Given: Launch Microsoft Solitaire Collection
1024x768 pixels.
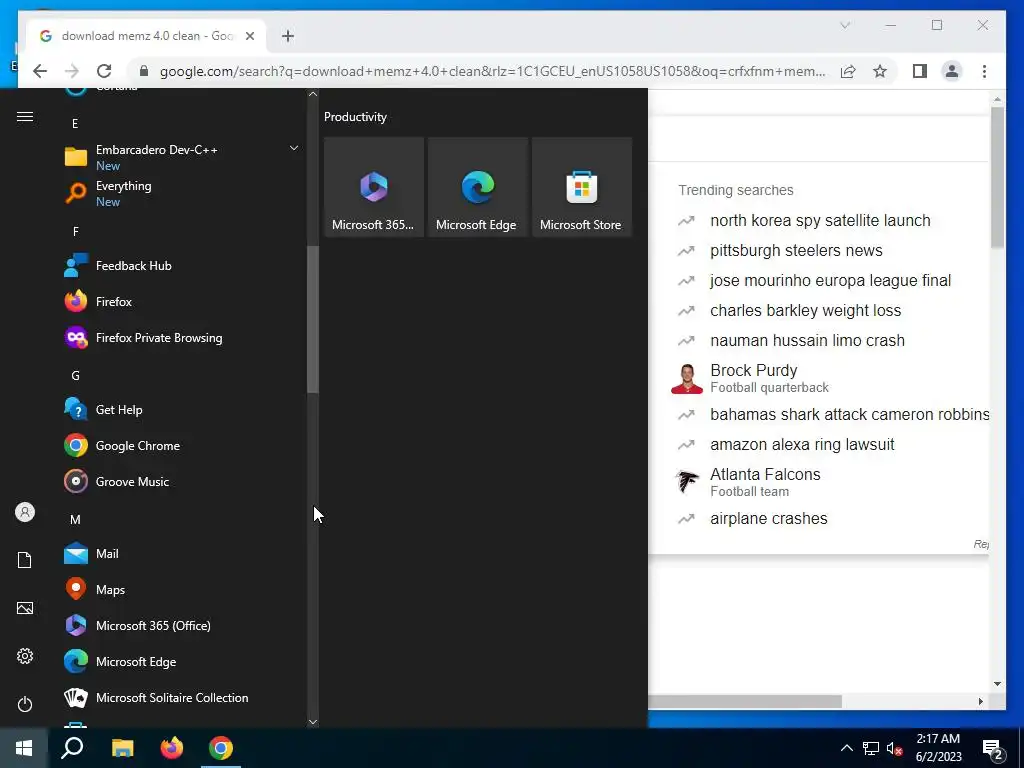Looking at the screenshot, I should [181, 697].
